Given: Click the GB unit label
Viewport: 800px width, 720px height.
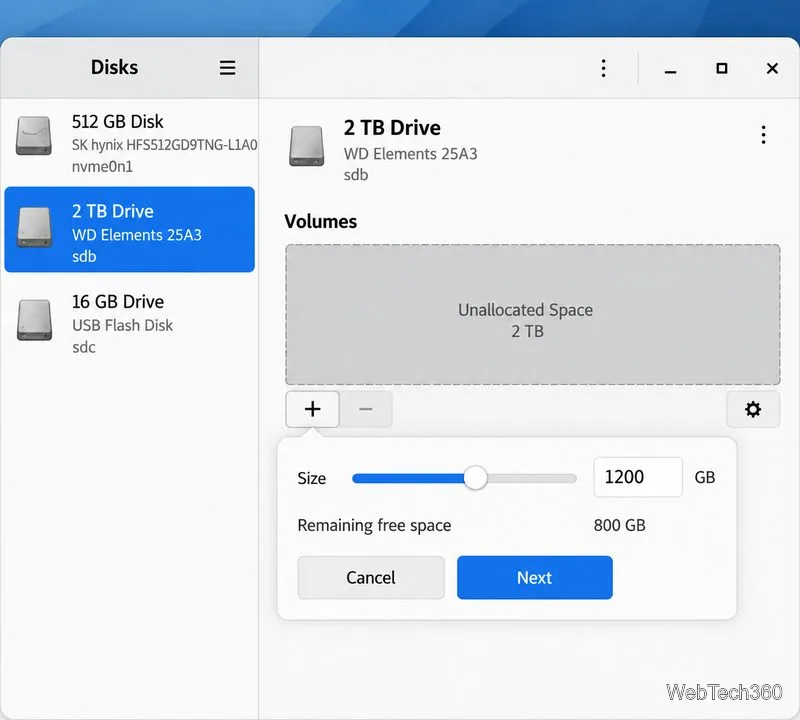Looking at the screenshot, I should pyautogui.click(x=705, y=478).
